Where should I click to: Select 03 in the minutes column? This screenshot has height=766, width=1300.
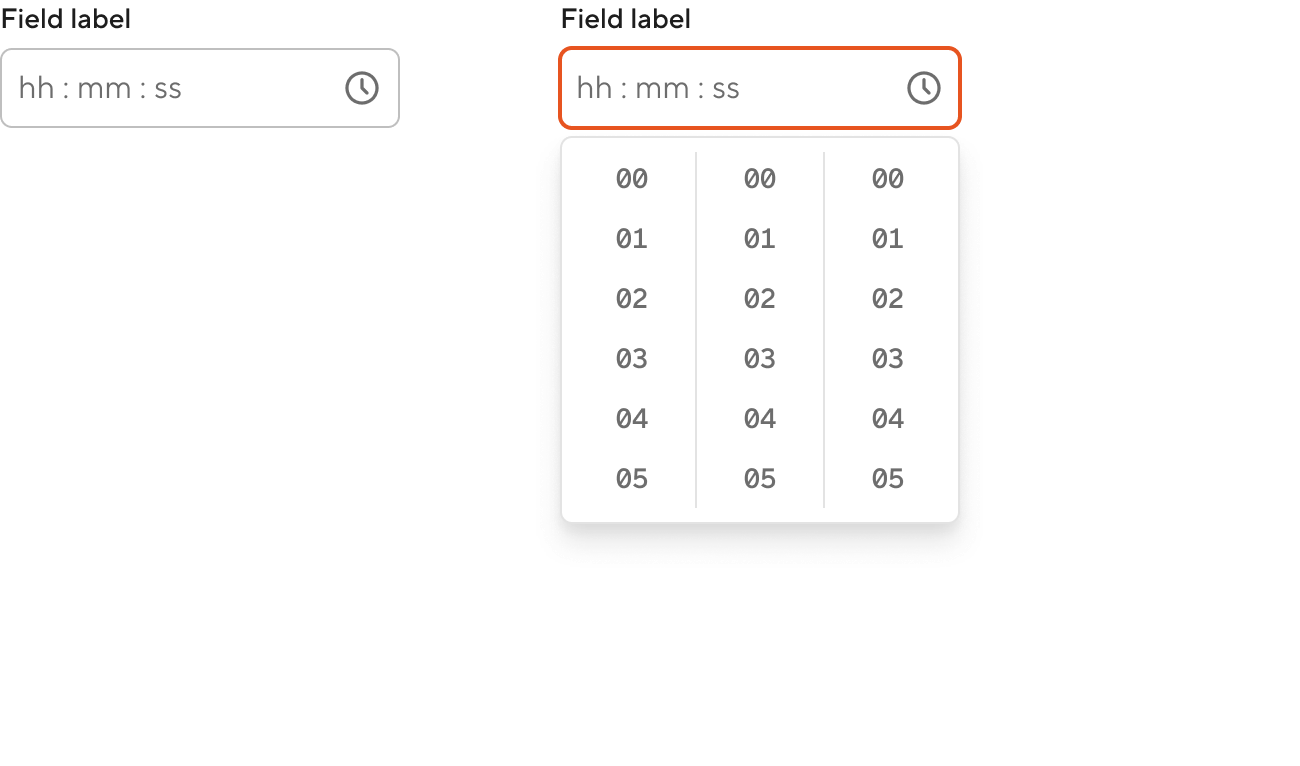[760, 359]
